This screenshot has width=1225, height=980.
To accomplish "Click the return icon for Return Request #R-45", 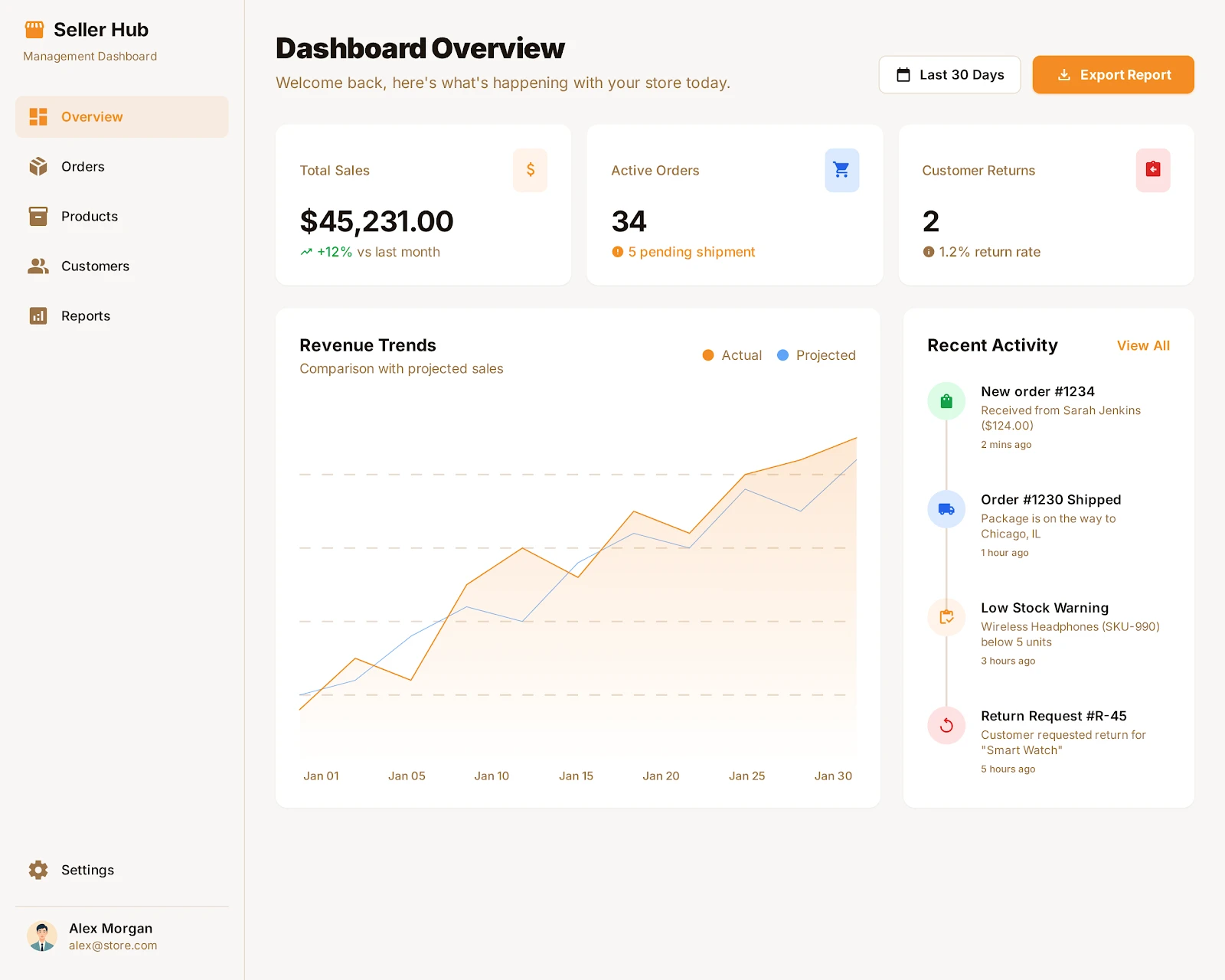I will (946, 726).
